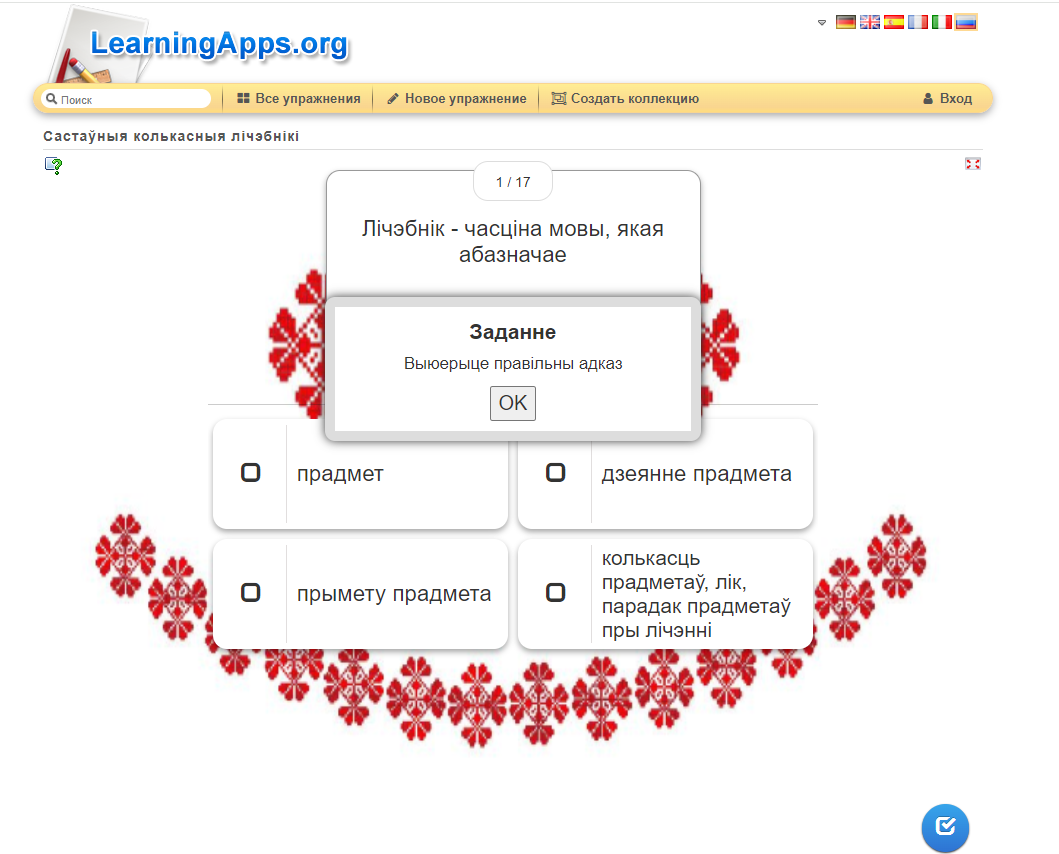Image resolution: width=1059 pixels, height=854 pixels.
Task: Toggle fullscreen with red arrows icon
Action: 972,164
